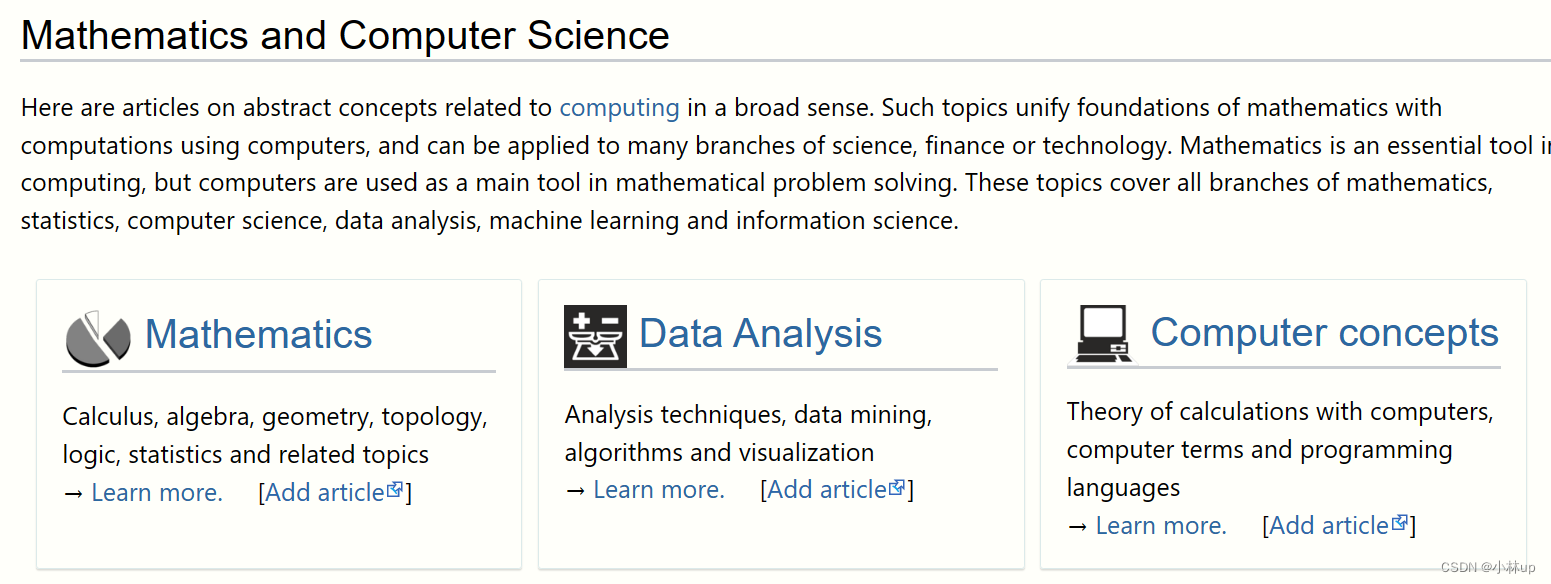The width and height of the screenshot is (1551, 584).
Task: Click the computer icon beside Computer concepts
Action: tap(1103, 333)
